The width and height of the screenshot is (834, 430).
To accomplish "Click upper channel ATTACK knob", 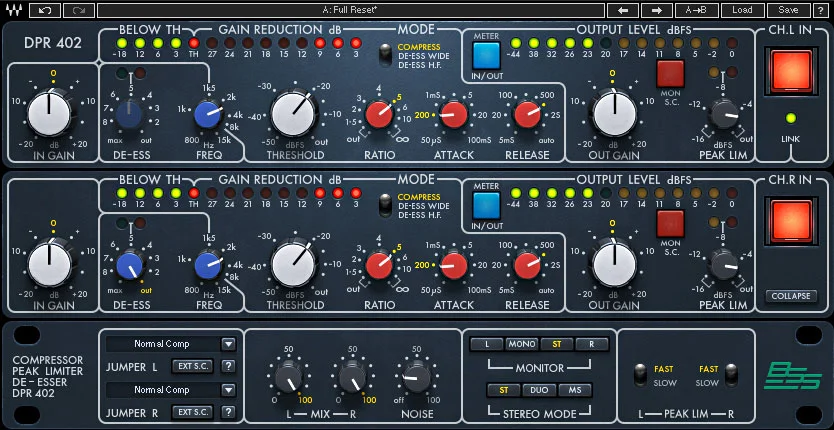I will click(x=453, y=115).
